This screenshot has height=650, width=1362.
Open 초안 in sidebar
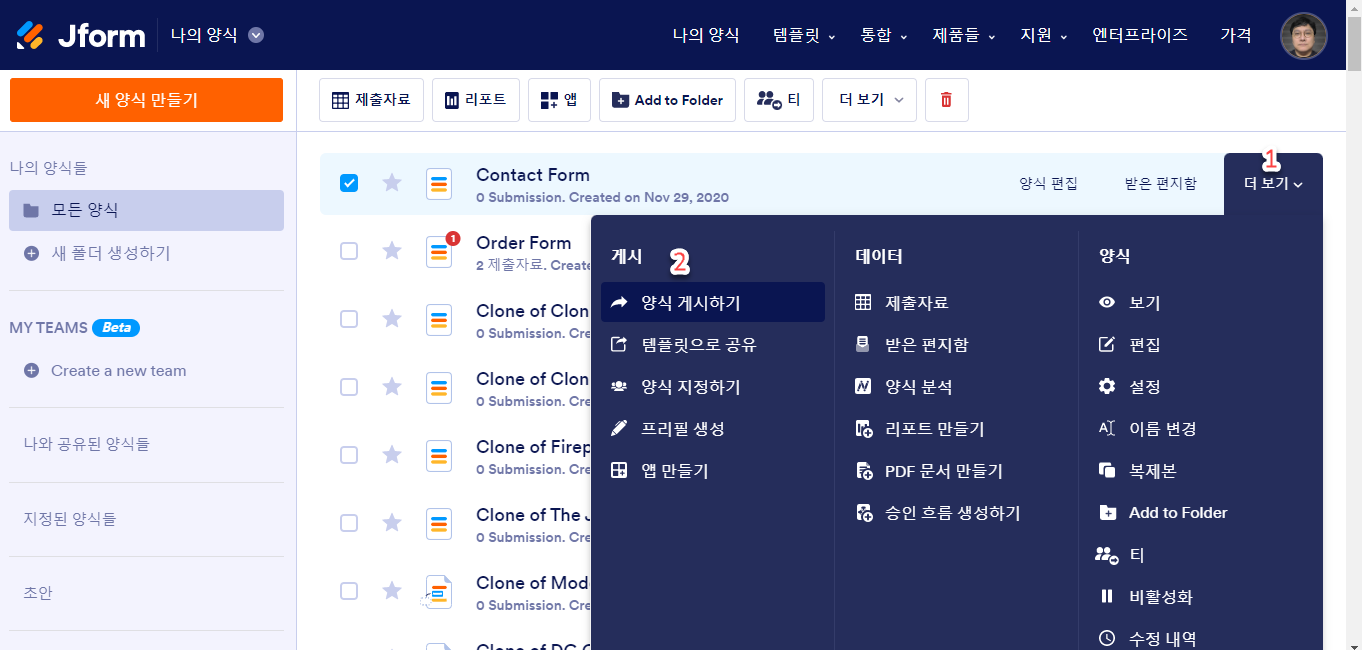(38, 593)
